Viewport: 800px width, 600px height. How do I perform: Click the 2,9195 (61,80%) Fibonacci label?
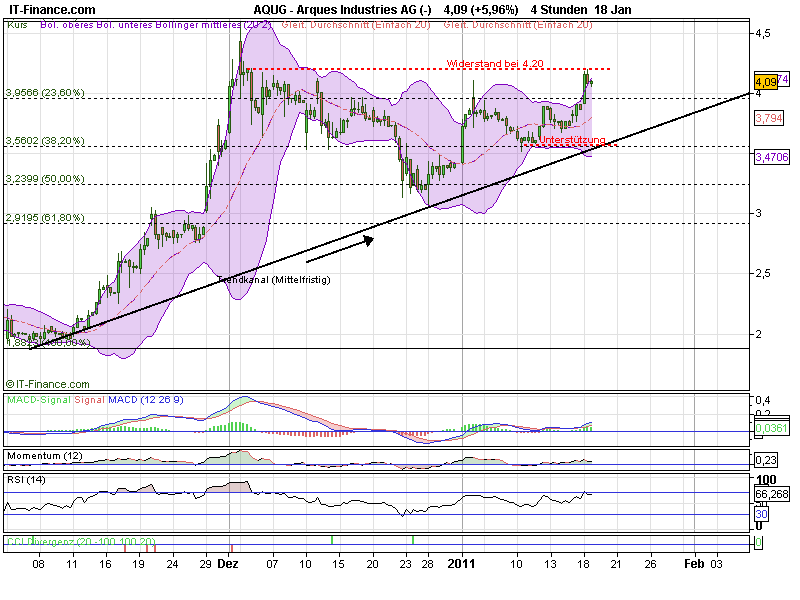[x=45, y=218]
